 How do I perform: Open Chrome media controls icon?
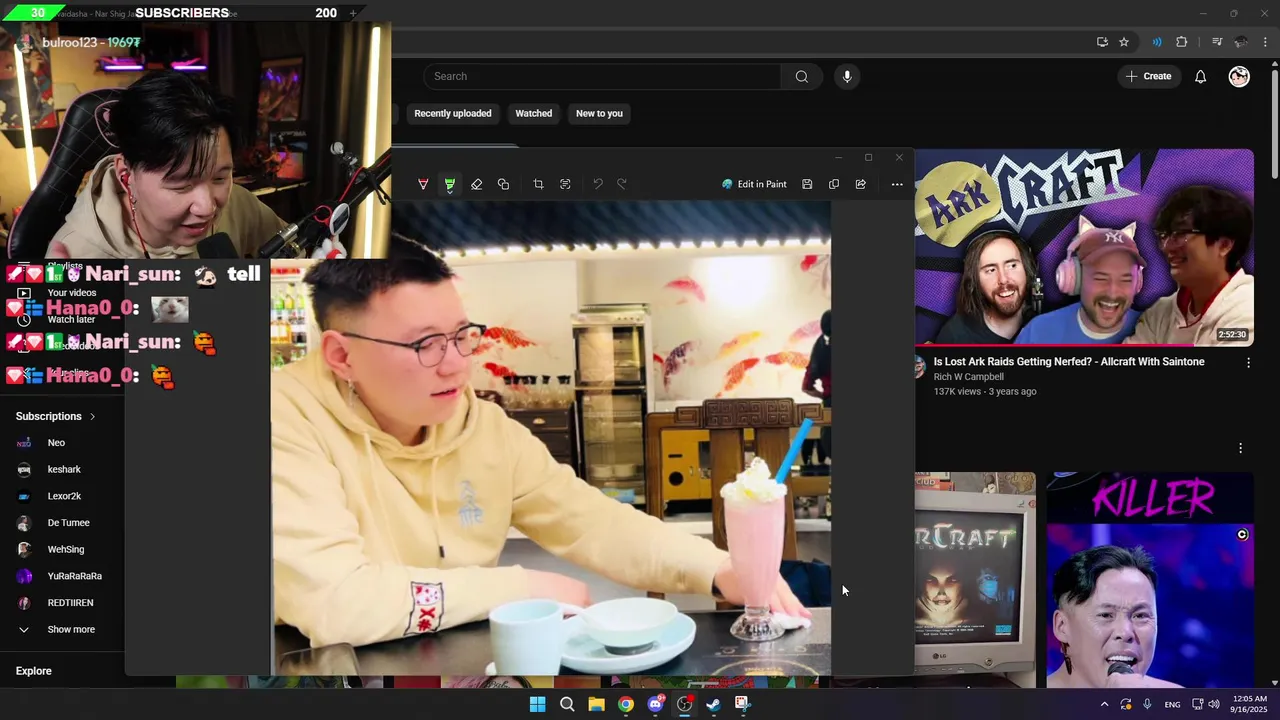1217,42
